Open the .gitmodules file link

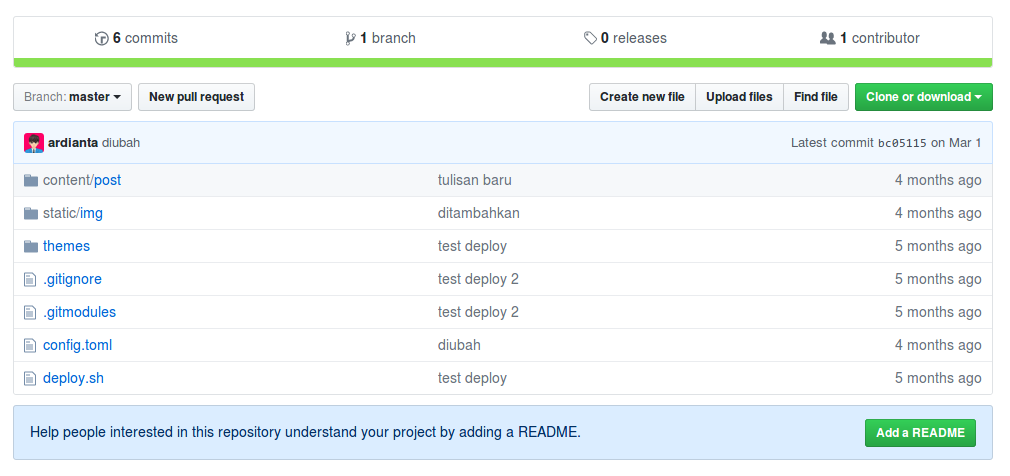click(79, 312)
